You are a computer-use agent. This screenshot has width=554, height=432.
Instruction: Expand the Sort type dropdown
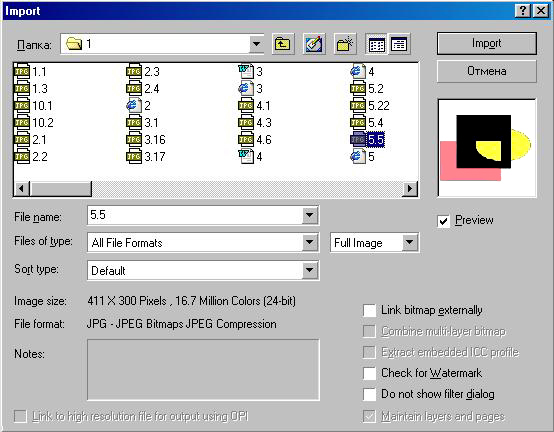point(310,270)
